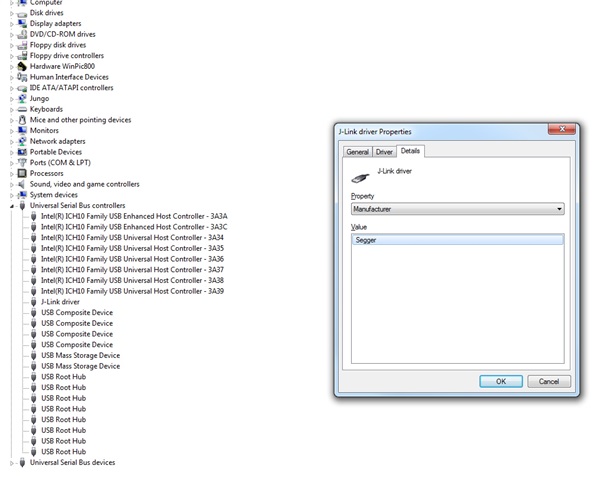607x480 pixels.
Task: Expand the Human Interface Devices node
Action: (12, 78)
